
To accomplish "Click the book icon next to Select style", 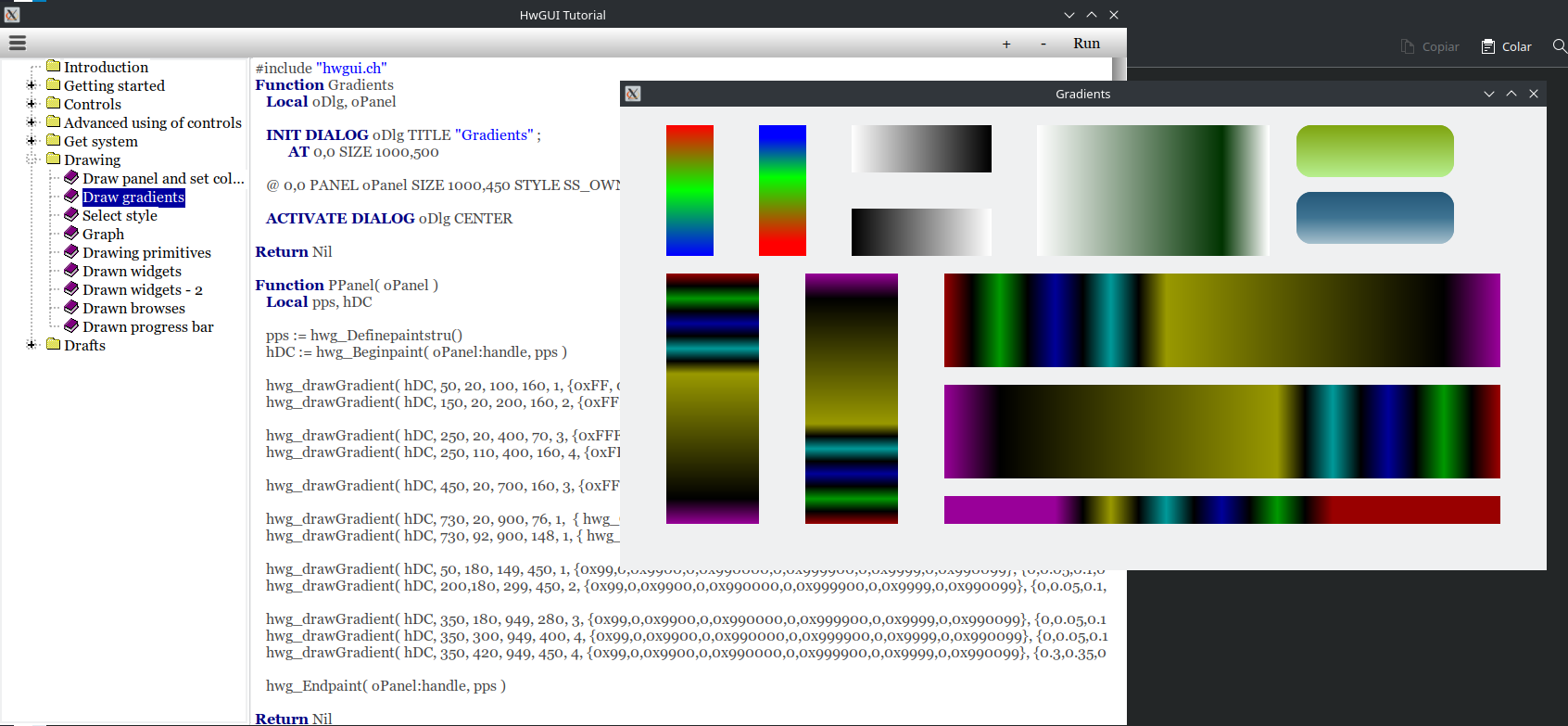I will pyautogui.click(x=71, y=214).
